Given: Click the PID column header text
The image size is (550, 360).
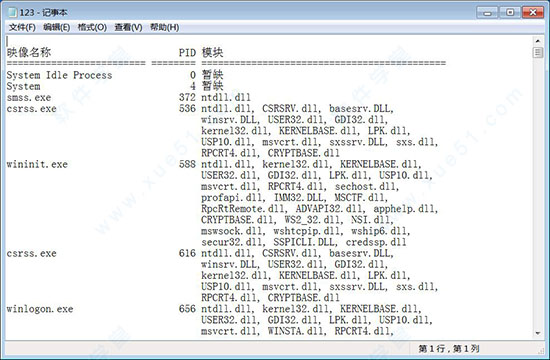Looking at the screenshot, I should [x=187, y=53].
